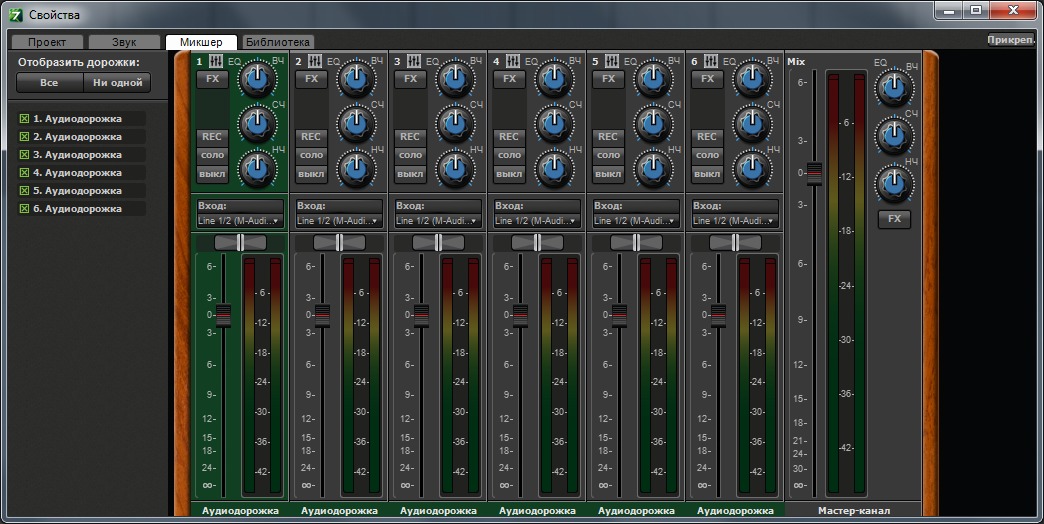This screenshot has width=1044, height=524.
Task: Click the Прикреп. dock button
Action: click(x=1011, y=40)
